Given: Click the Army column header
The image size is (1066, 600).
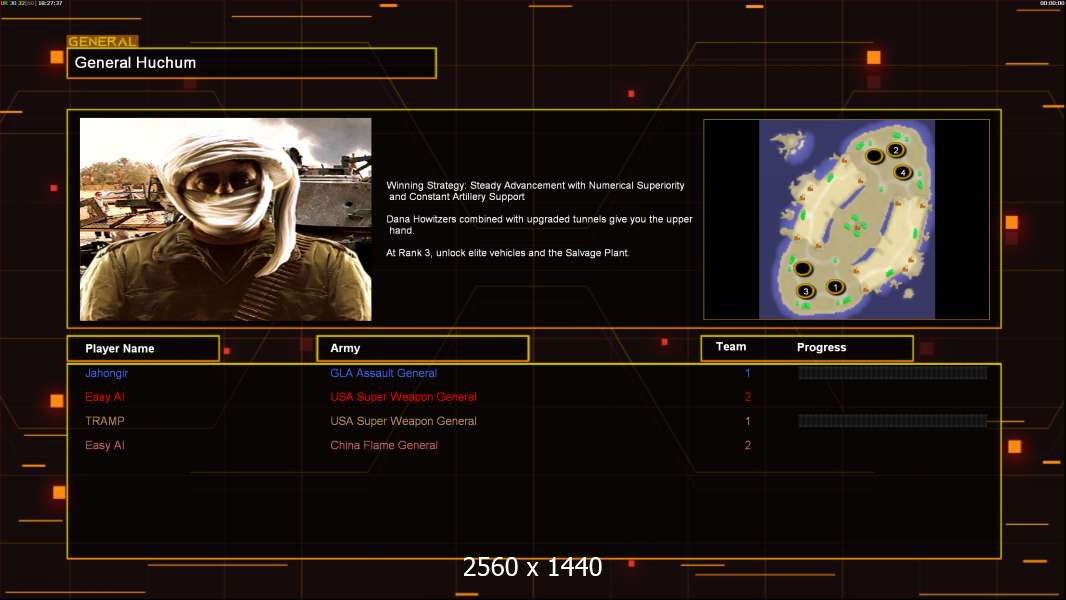Looking at the screenshot, I should [x=423, y=348].
